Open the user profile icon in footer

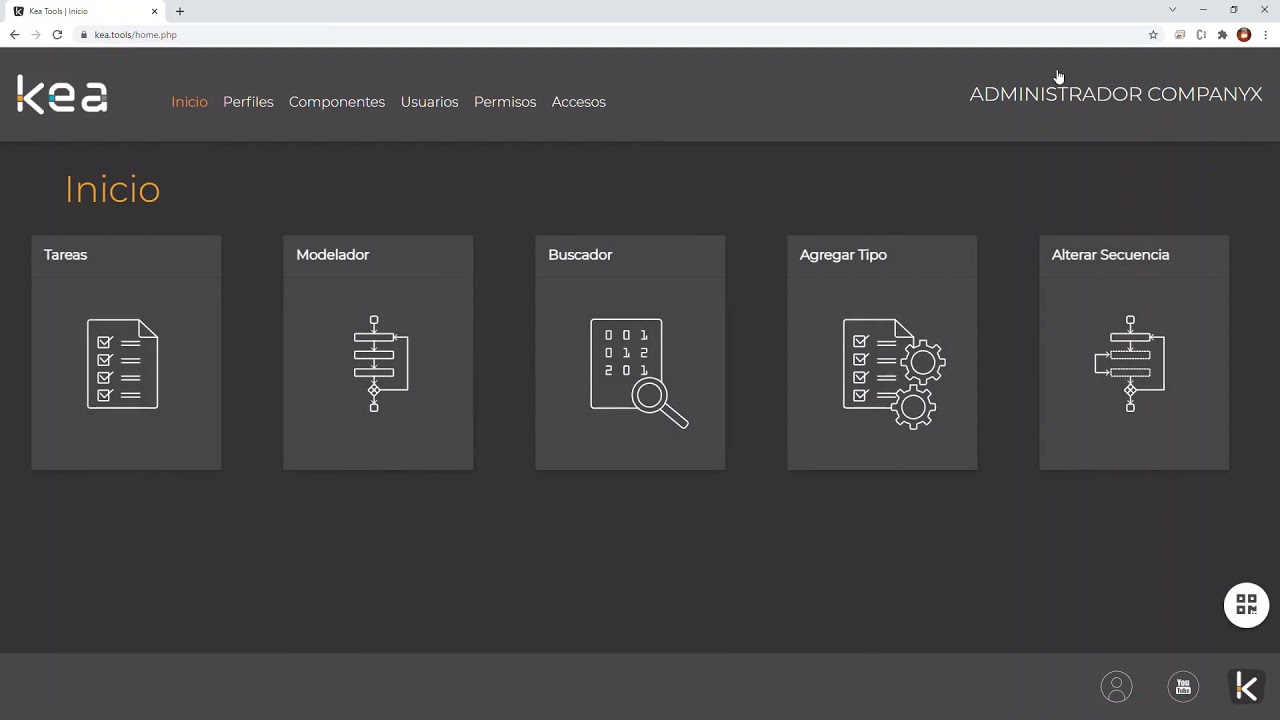1116,687
